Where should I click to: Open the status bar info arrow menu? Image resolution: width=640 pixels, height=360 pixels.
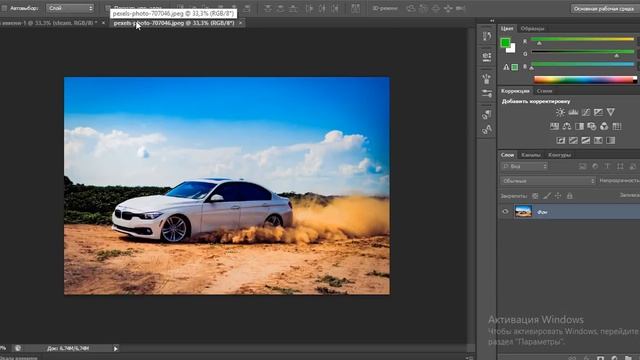tap(116, 348)
